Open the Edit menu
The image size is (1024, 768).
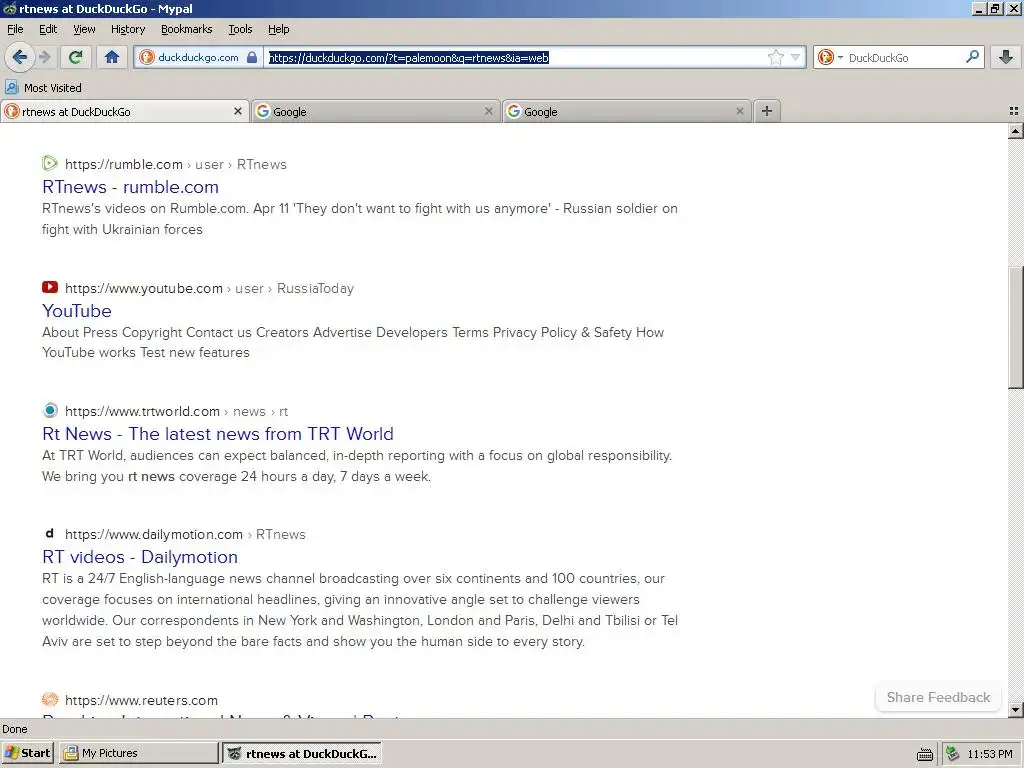tap(48, 29)
